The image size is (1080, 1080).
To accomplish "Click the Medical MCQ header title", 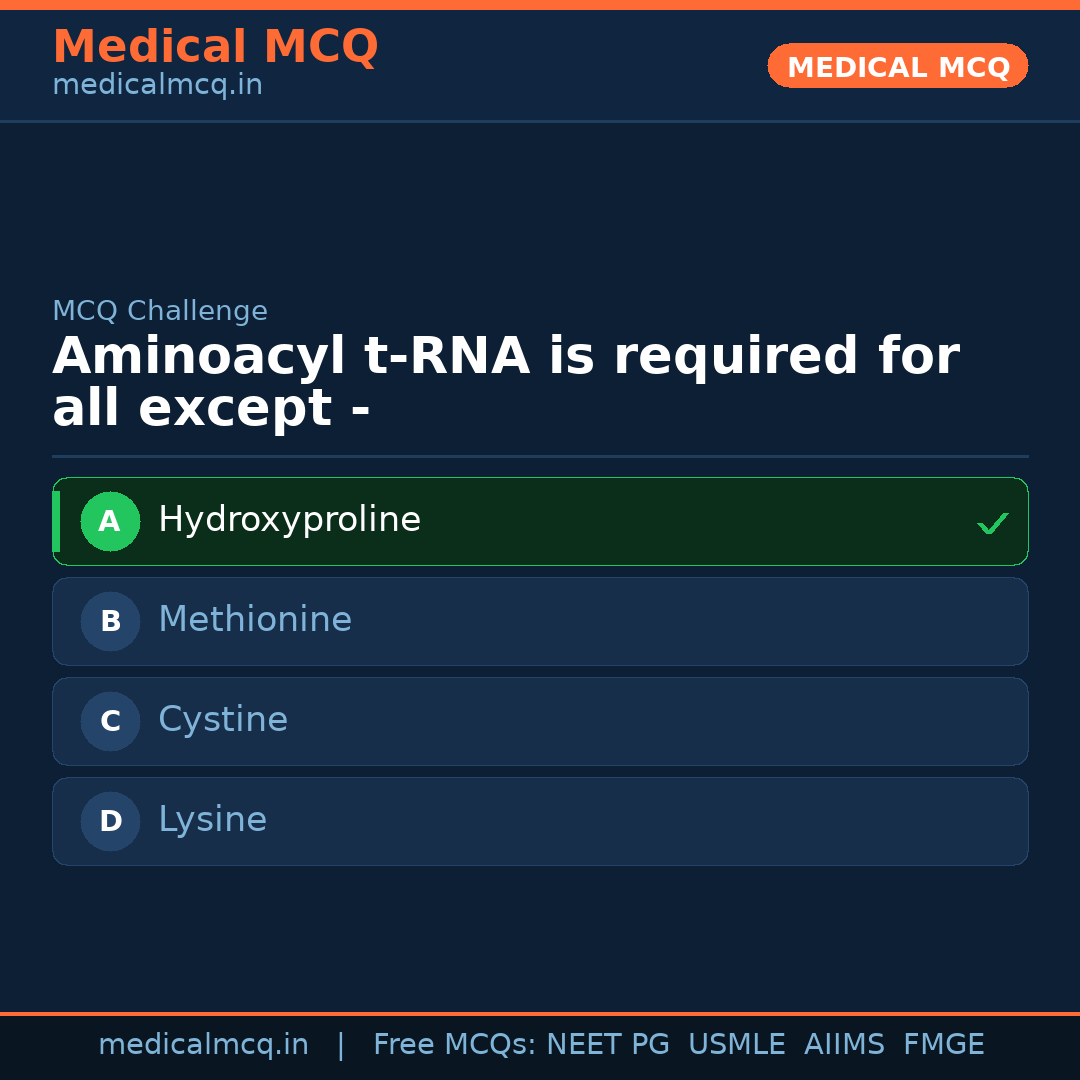I will 215,47.
